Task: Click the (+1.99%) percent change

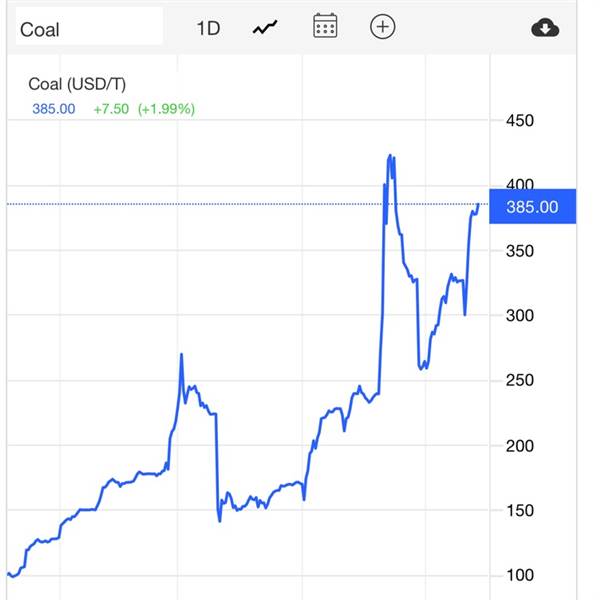Action: click(166, 109)
